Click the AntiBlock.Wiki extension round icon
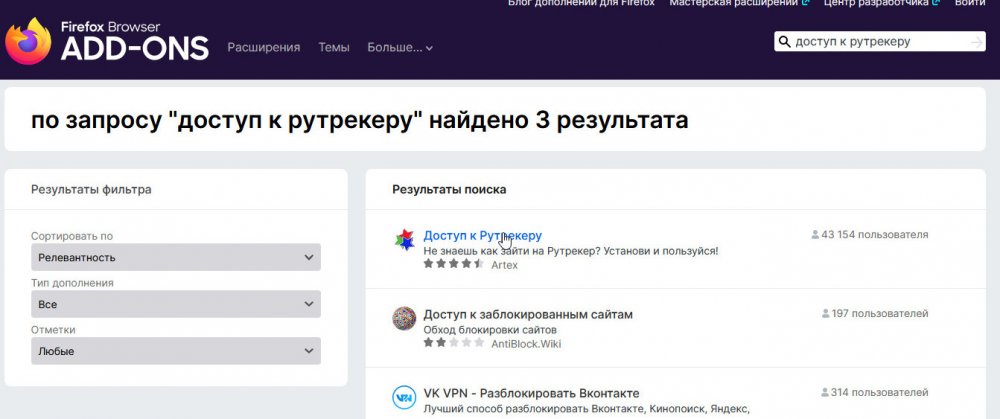This screenshot has height=419, width=1000. tap(404, 318)
